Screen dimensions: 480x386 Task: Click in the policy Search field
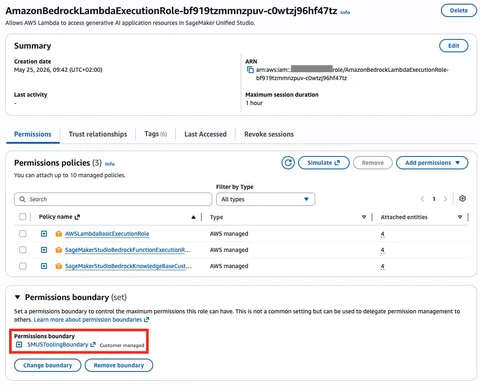tap(113, 199)
